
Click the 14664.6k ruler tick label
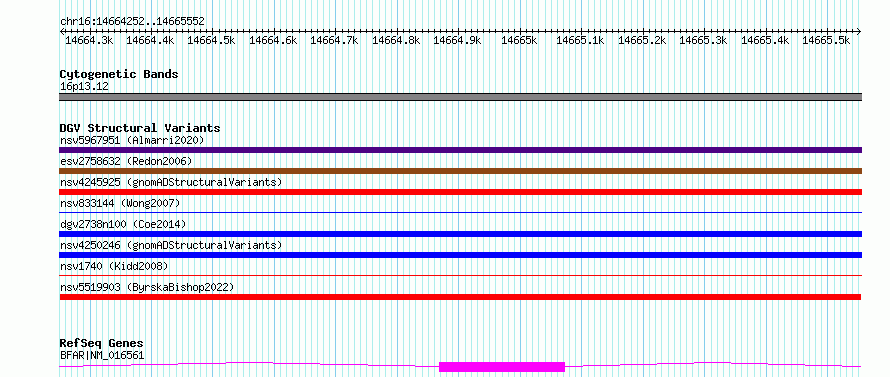point(273,40)
